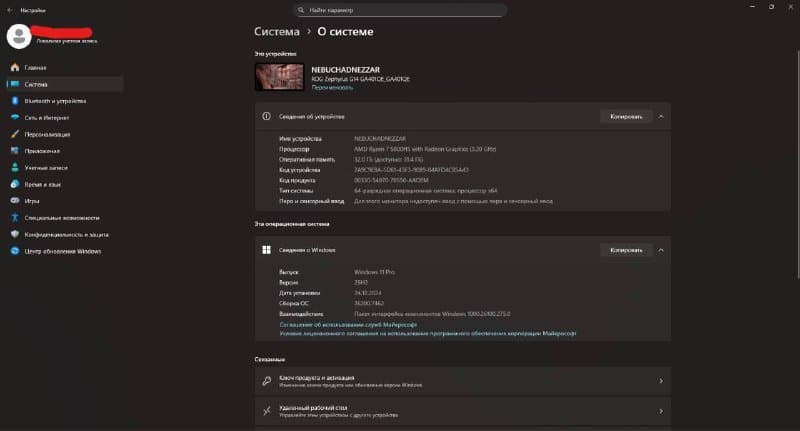Select the Код устройства row value

point(411,170)
